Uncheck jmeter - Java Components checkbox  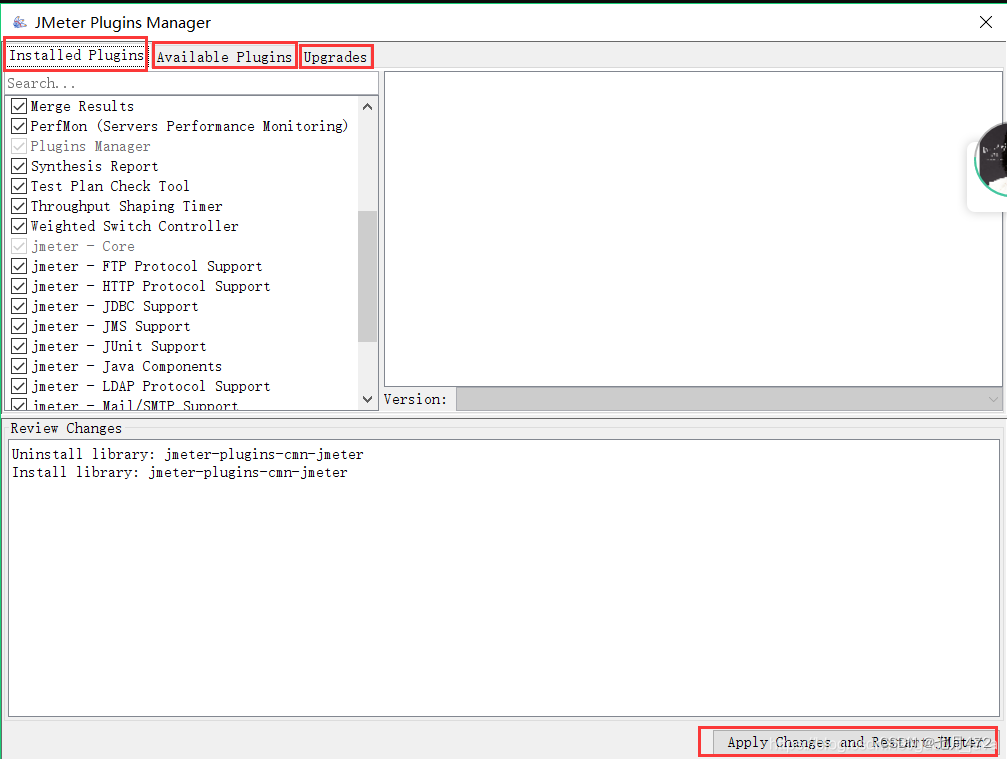(x=19, y=366)
